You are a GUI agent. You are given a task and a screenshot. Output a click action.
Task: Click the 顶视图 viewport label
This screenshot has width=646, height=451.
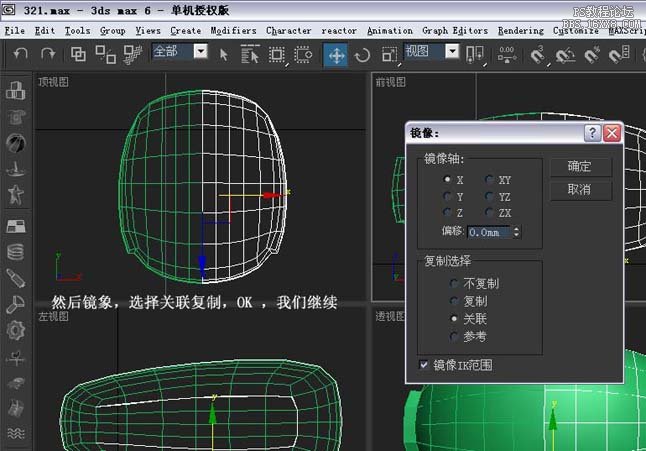53,82
